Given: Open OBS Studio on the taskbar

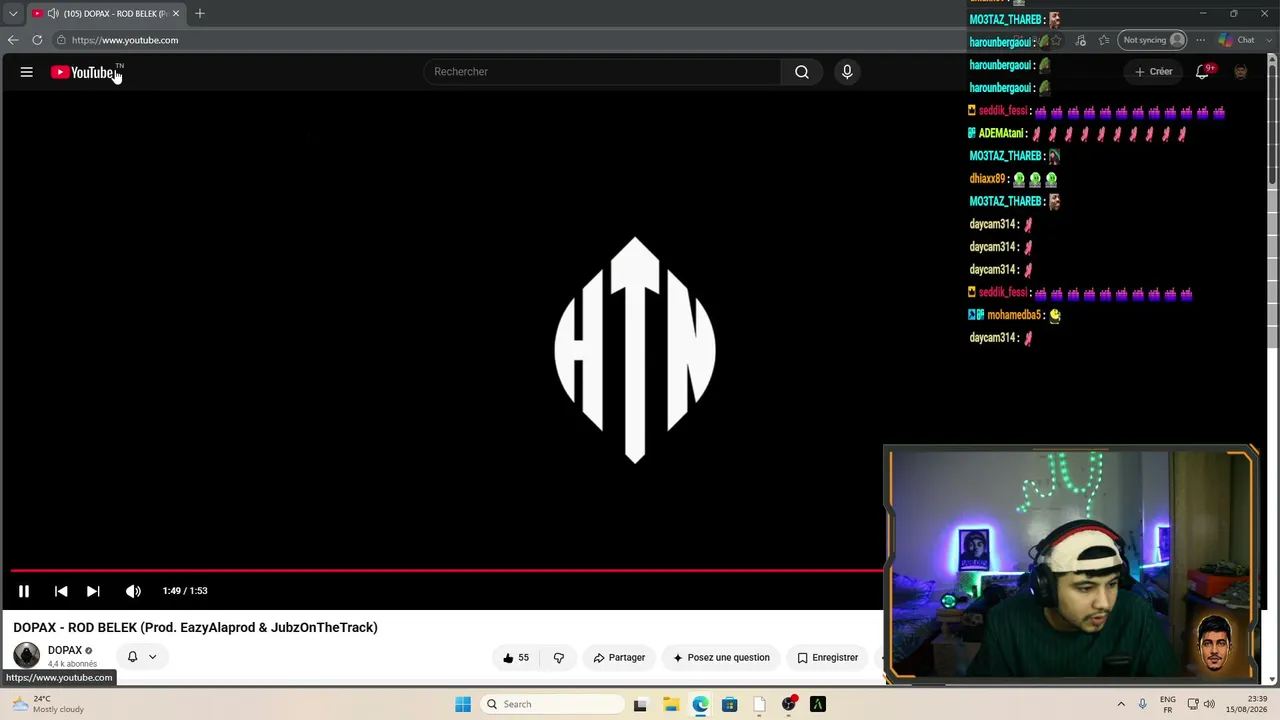Looking at the screenshot, I should tap(789, 704).
